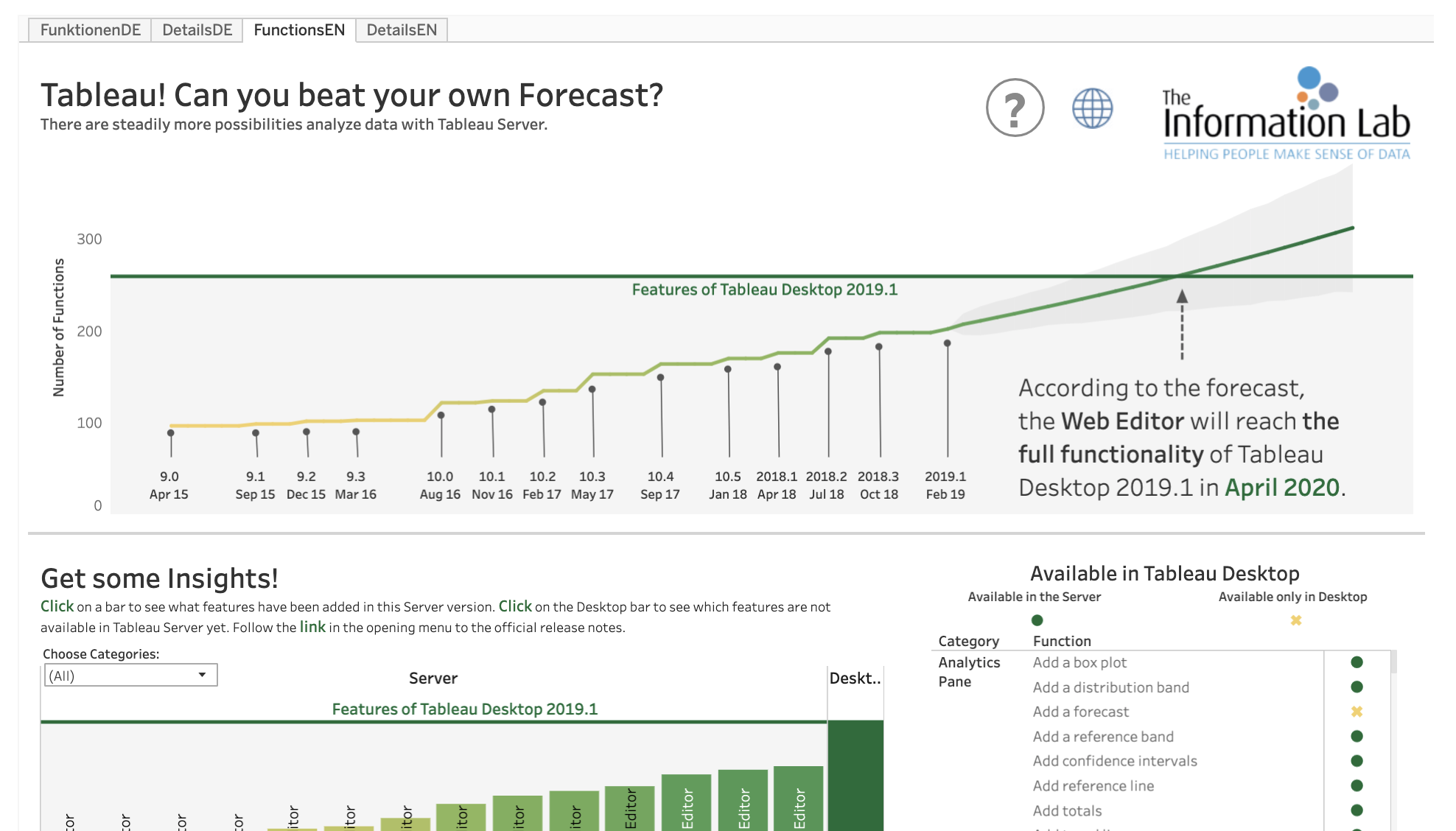Click the function list vertical scrollbar
This screenshot has height=831, width=1456.
click(x=1393, y=663)
